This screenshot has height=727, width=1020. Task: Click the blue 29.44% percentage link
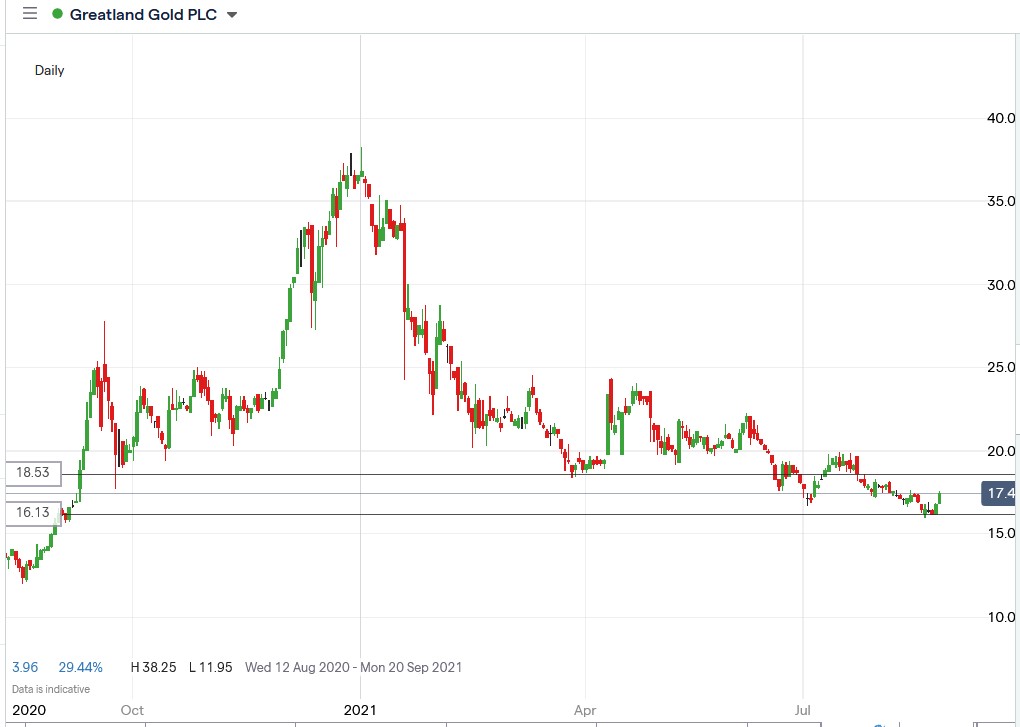click(x=79, y=667)
